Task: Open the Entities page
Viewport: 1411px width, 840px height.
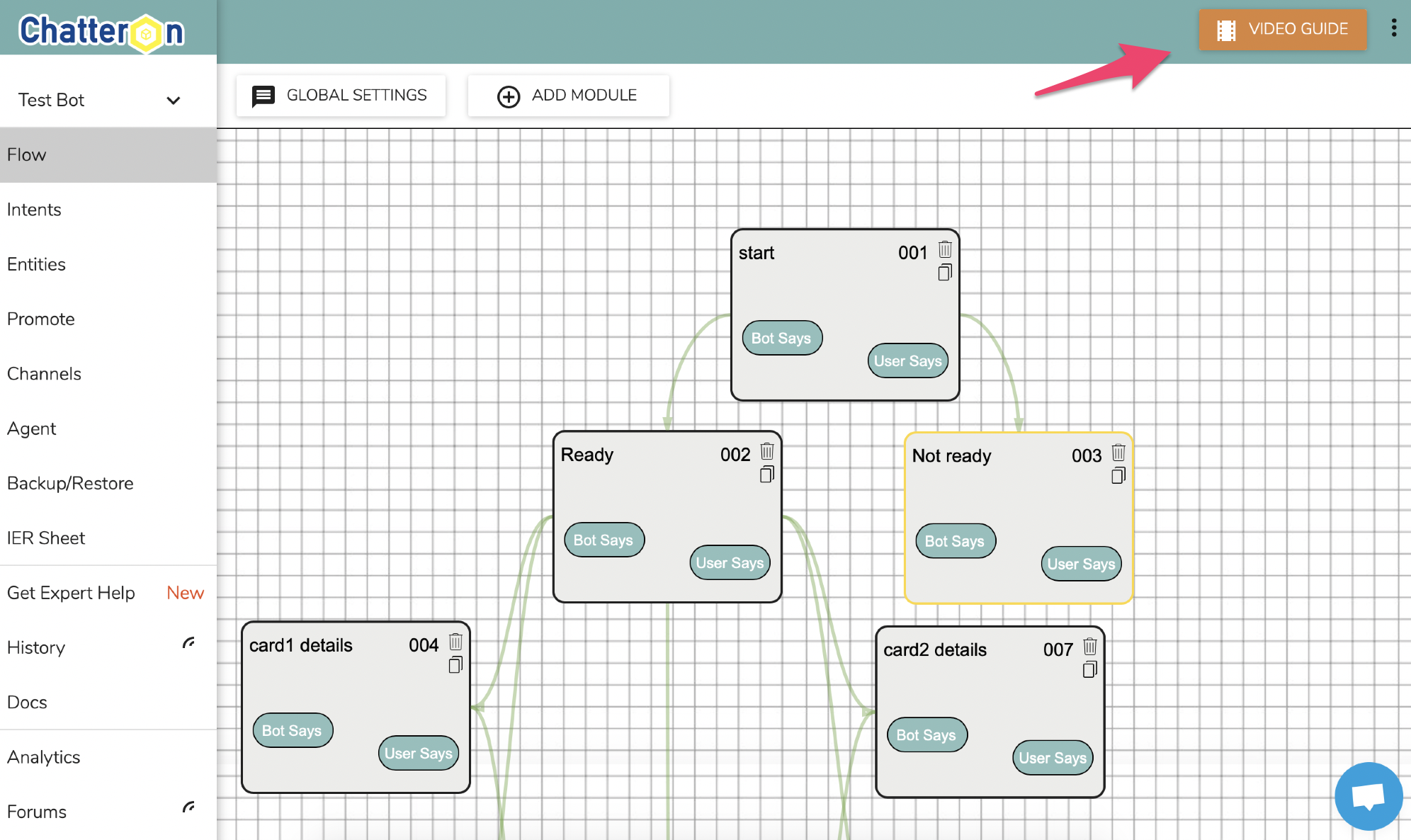Action: coord(108,264)
